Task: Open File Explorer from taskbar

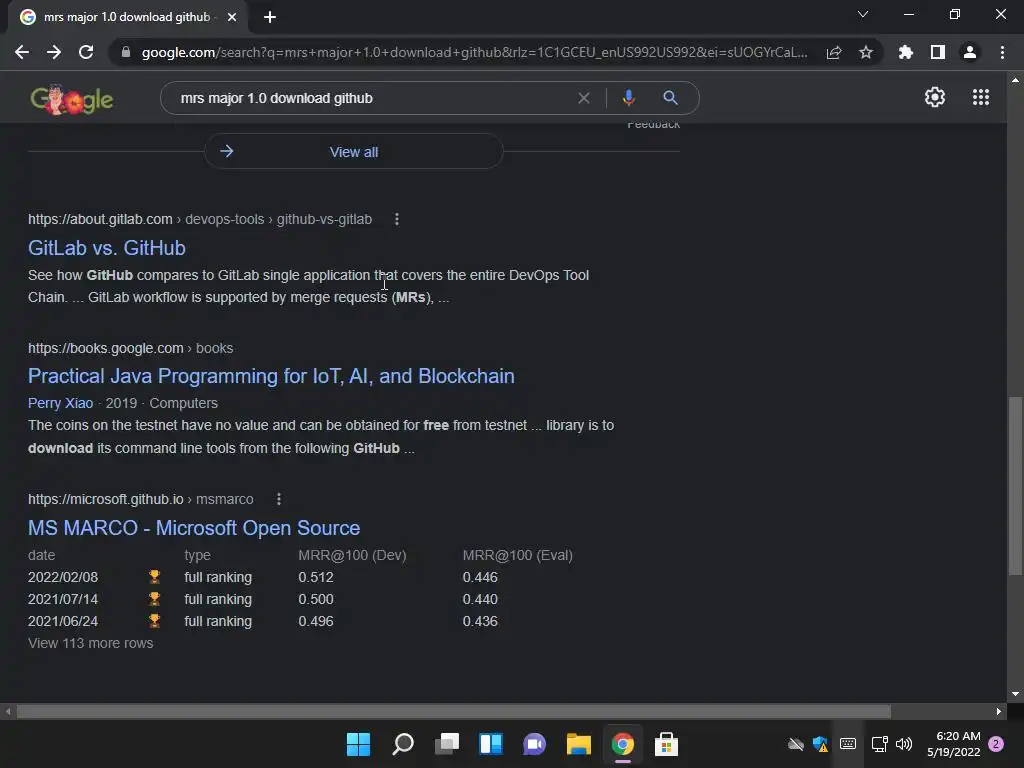Action: tap(579, 744)
